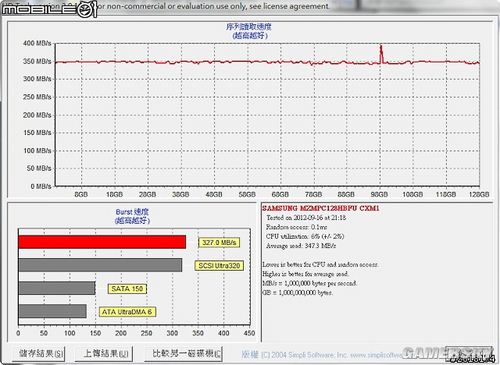This screenshot has height=365, width=500.
Task: Click the SATA 150 label
Action: (x=127, y=289)
